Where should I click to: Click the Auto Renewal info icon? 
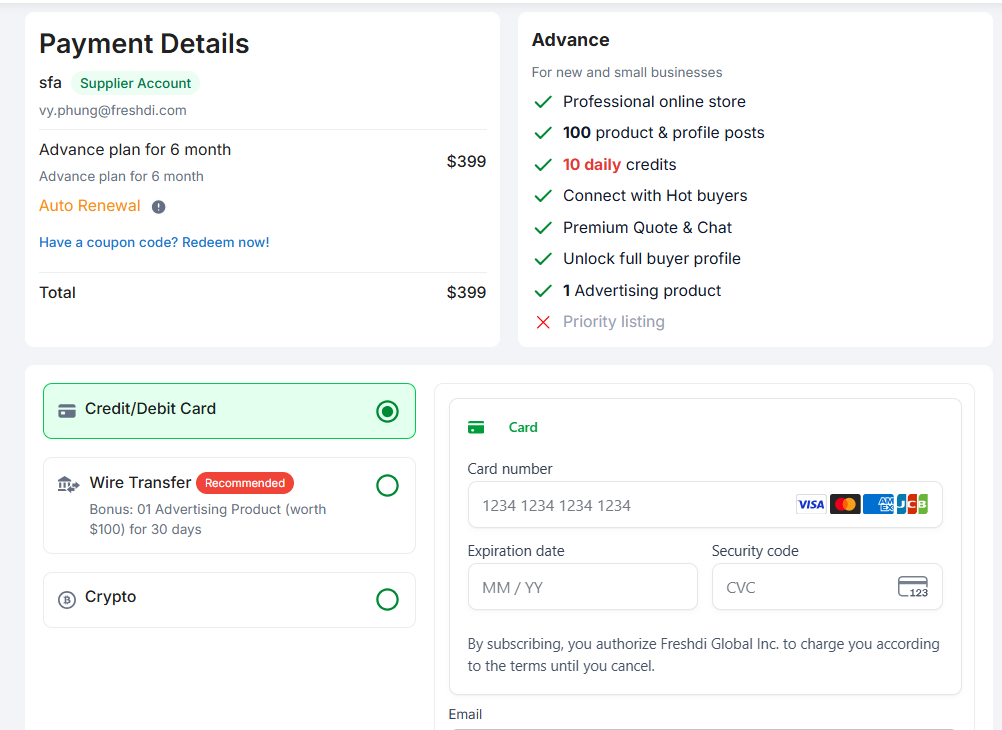tap(159, 207)
